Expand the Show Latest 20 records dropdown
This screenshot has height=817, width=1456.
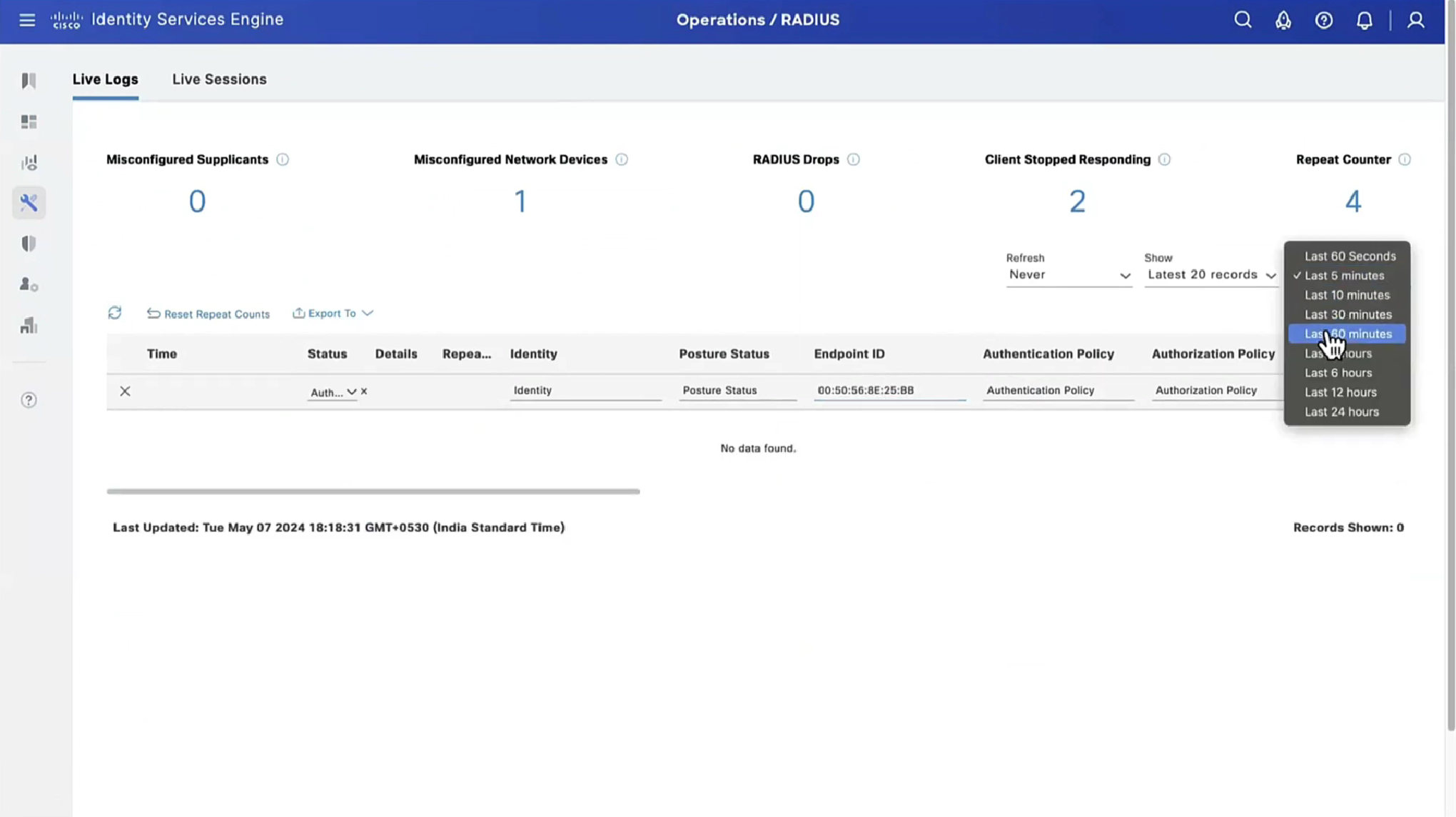coord(1210,275)
